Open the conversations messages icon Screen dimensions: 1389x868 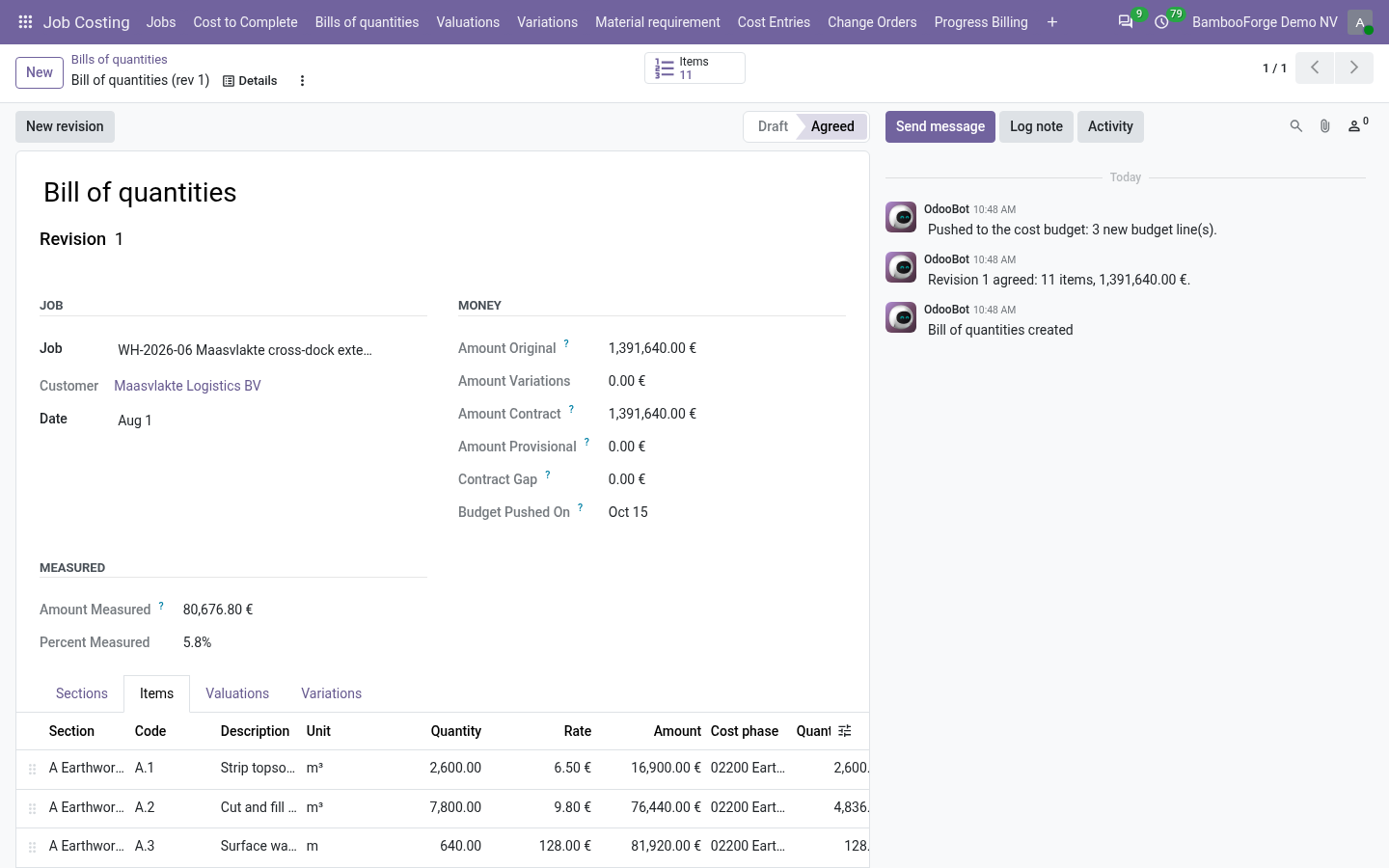[1126, 22]
